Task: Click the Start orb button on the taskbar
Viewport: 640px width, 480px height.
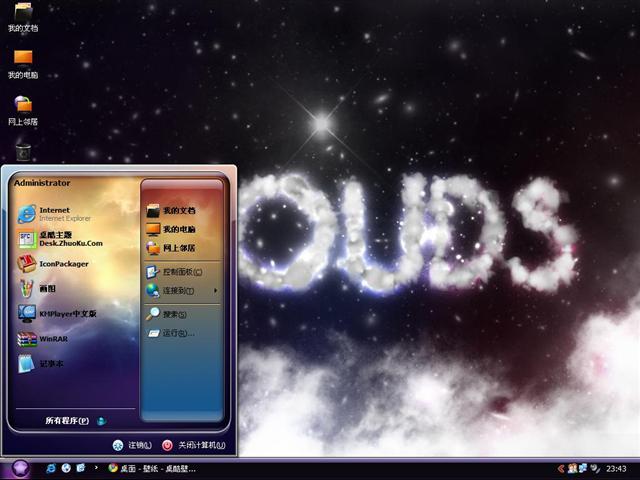Action: 20,469
